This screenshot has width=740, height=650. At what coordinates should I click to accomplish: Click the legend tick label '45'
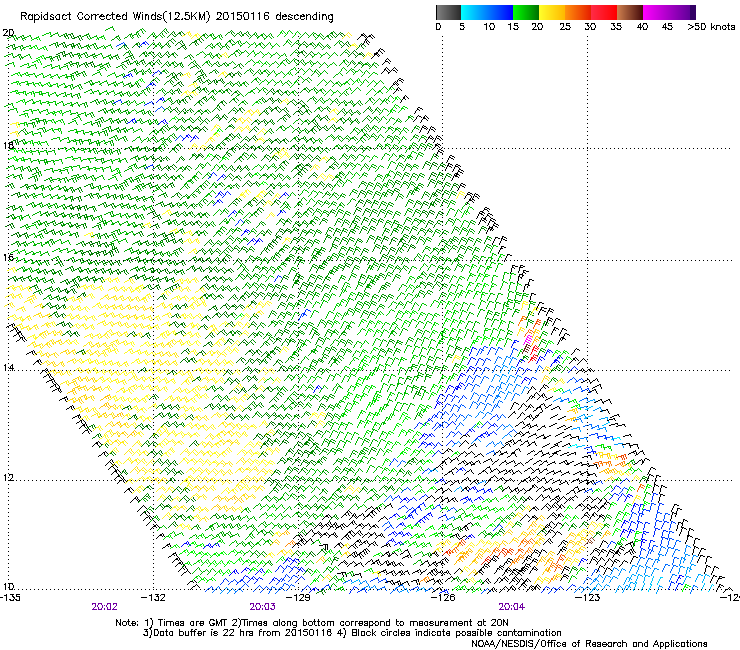tap(667, 27)
